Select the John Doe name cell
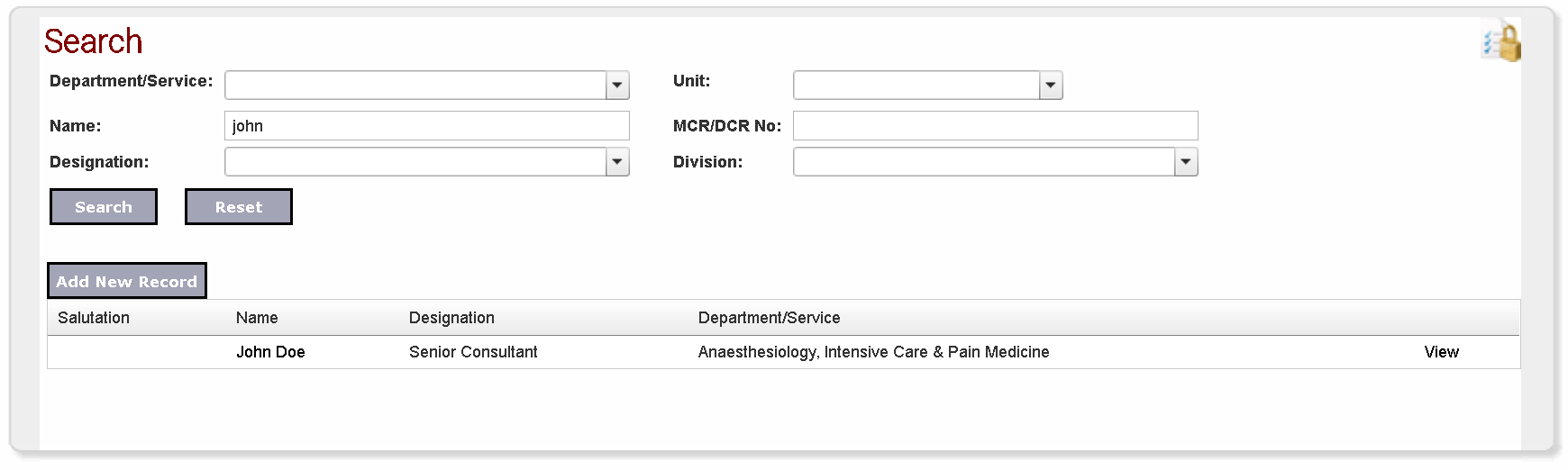The width and height of the screenshot is (1568, 470). (x=270, y=352)
